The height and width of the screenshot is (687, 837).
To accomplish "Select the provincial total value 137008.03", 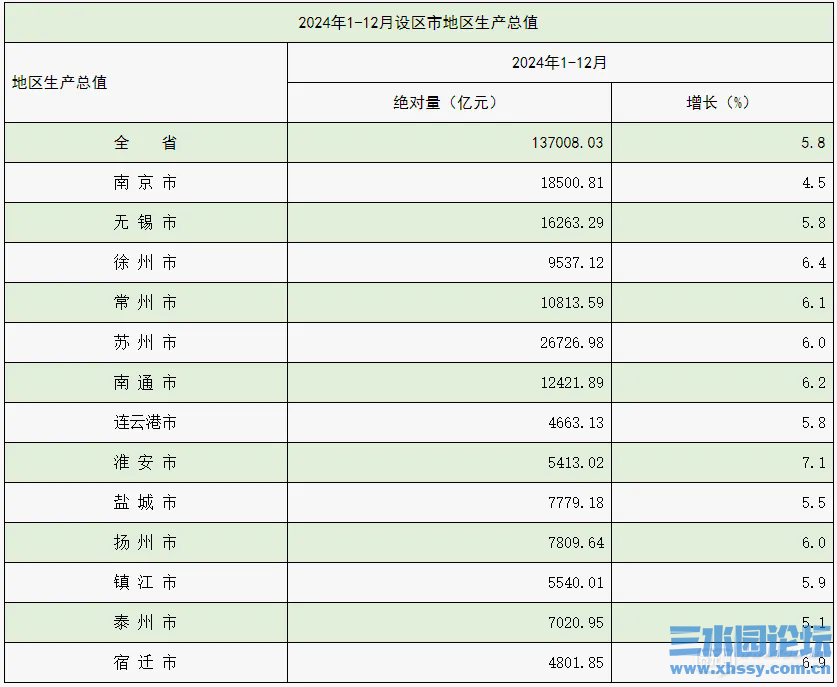I will [567, 143].
